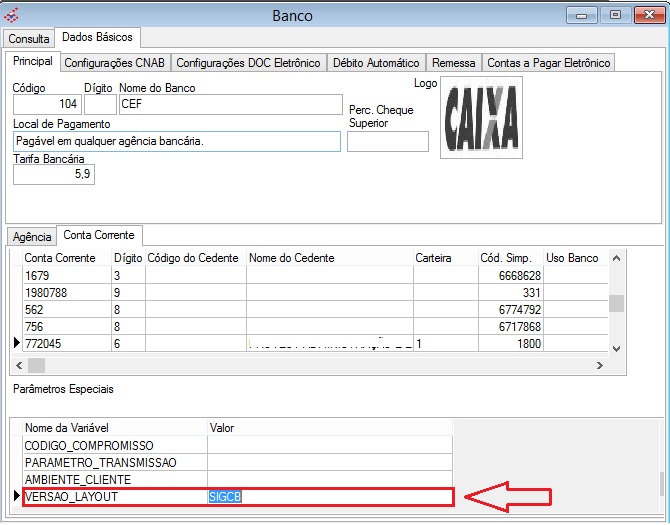Switch to the Consulta tab
Screen dimensions: 670x525
[29, 39]
